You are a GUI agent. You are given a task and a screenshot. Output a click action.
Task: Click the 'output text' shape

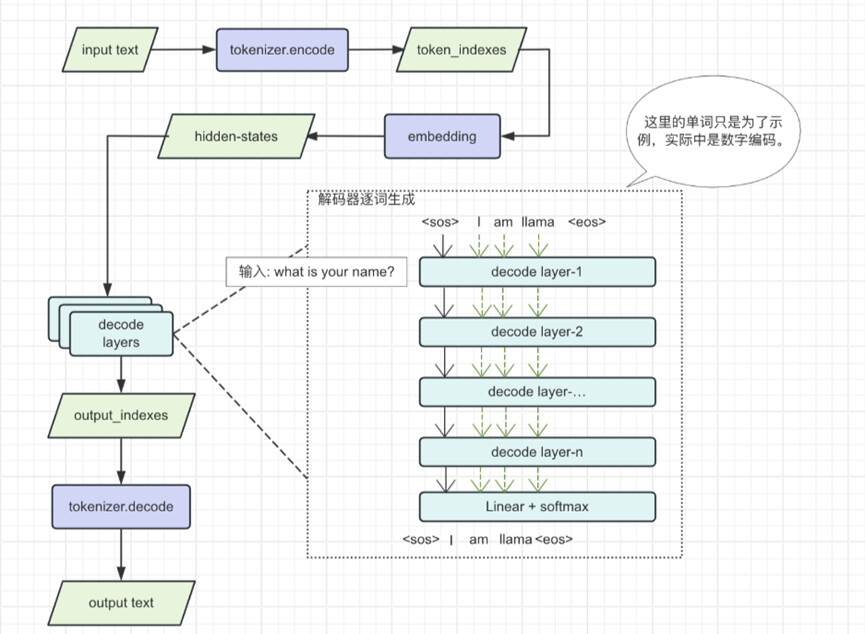point(121,602)
